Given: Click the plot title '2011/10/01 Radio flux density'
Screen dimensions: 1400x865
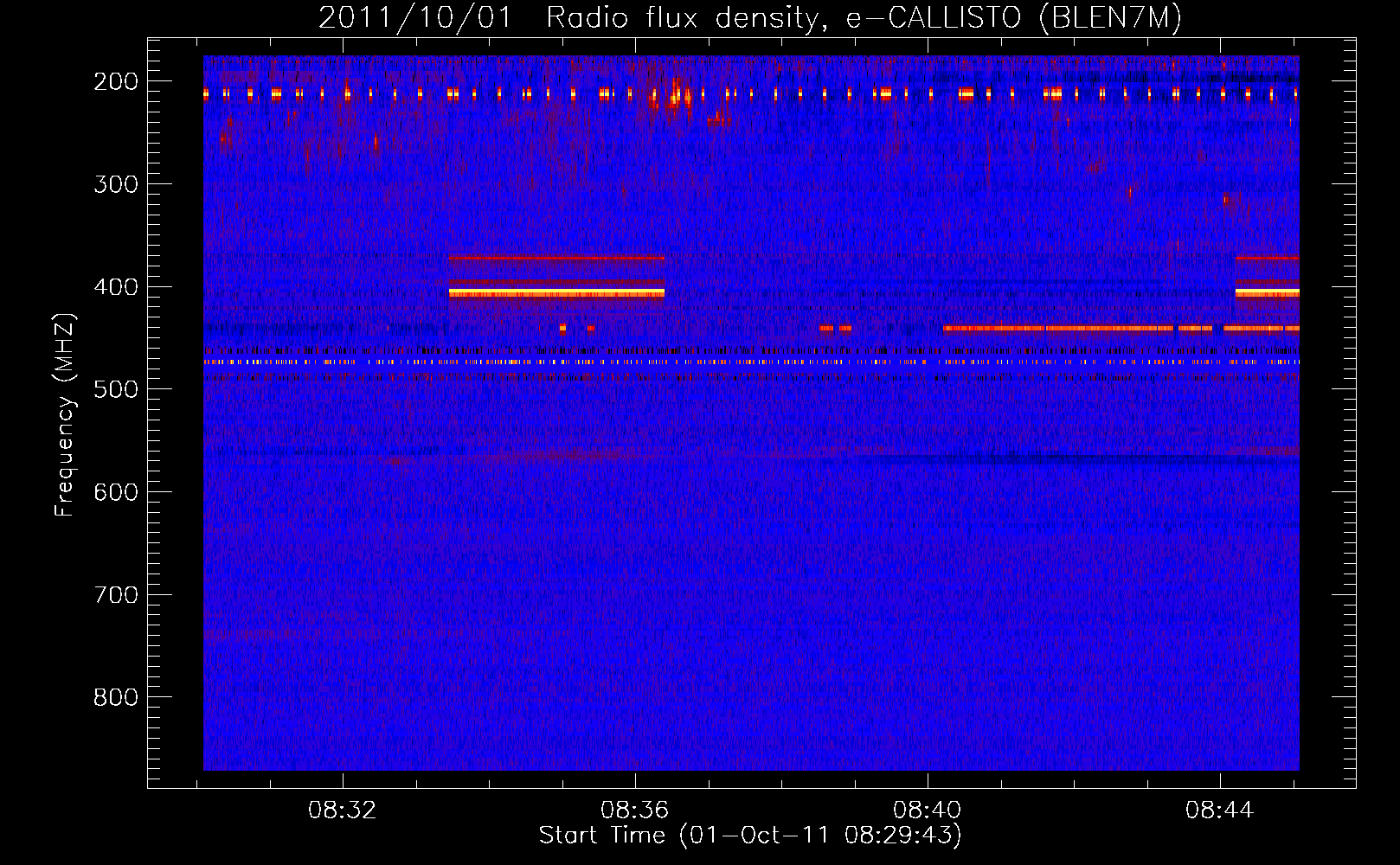Looking at the screenshot, I should pyautogui.click(x=749, y=18).
